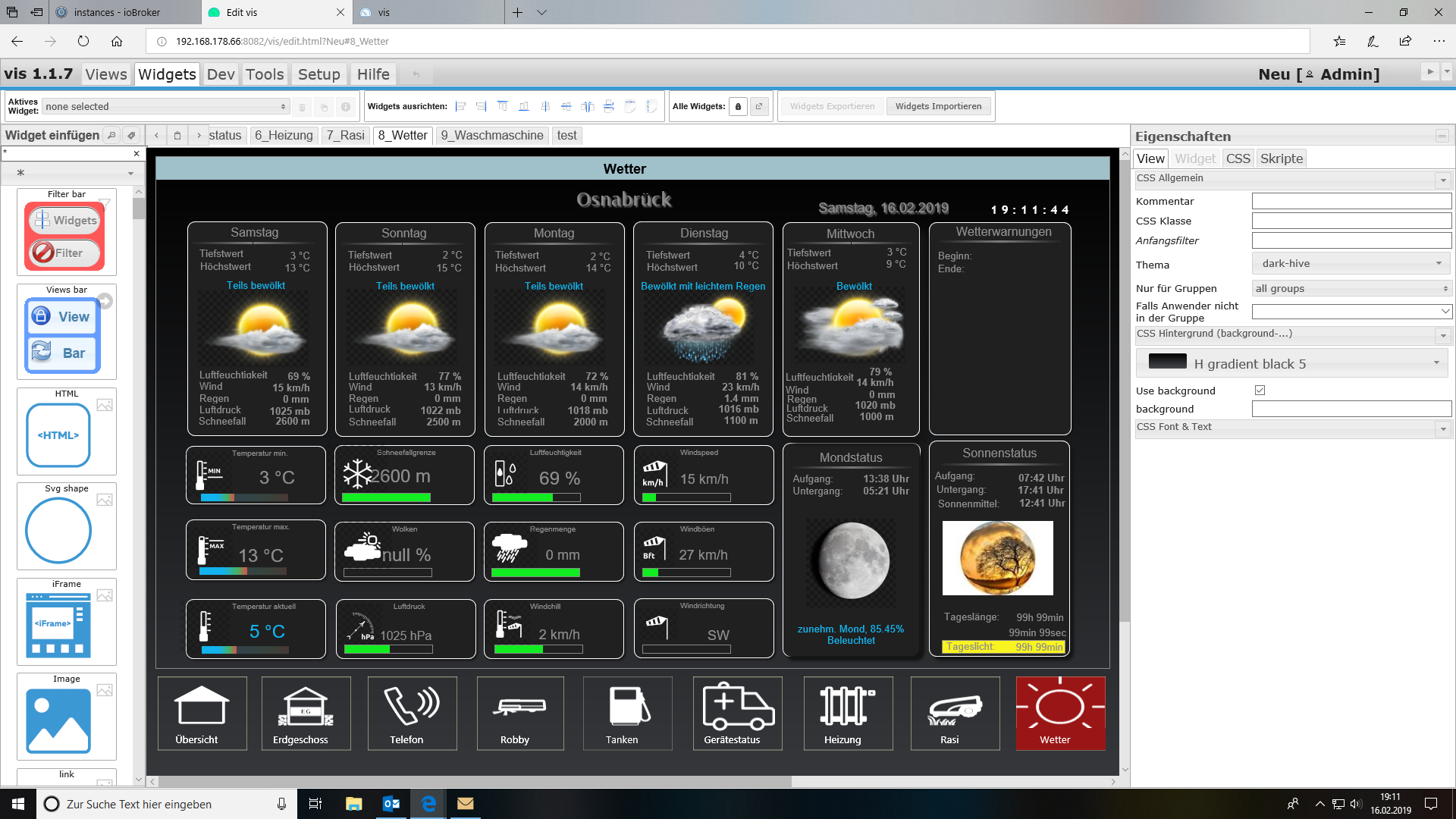Open the Aktives Widget selection dropdown

pyautogui.click(x=166, y=107)
